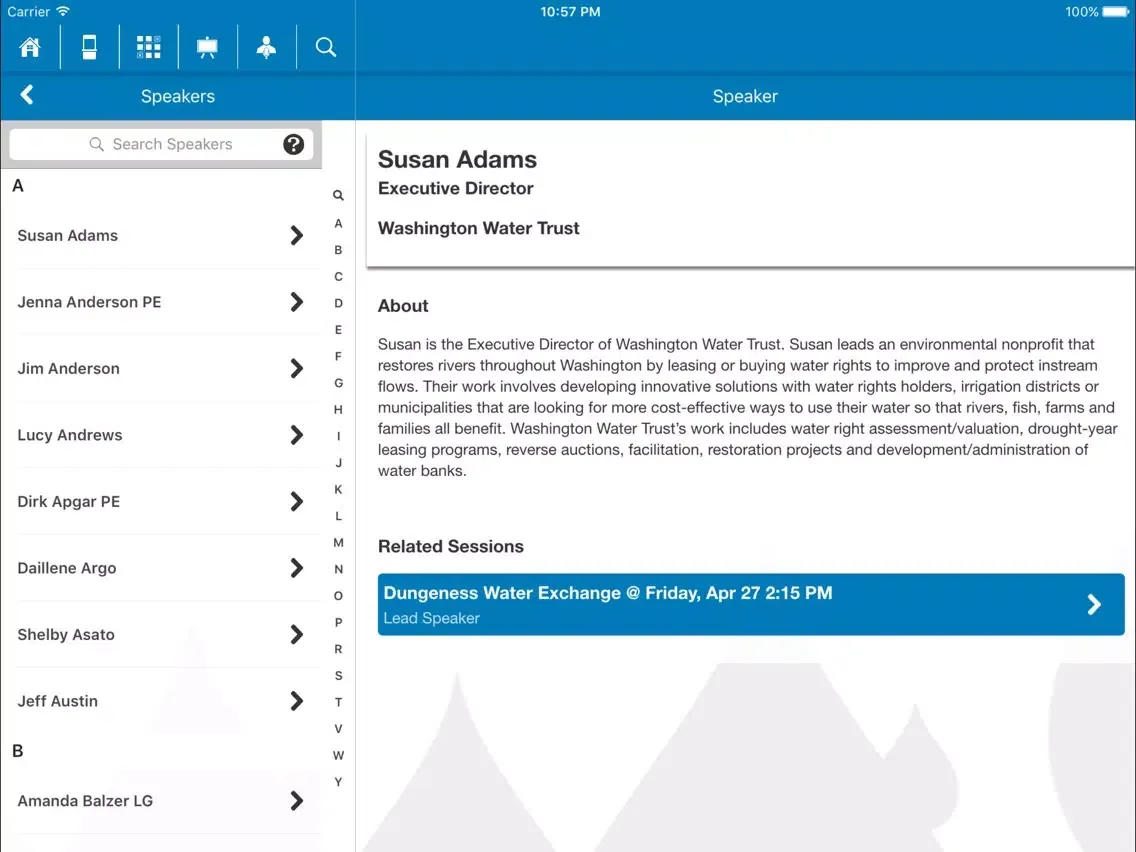Open Susan Adams chevron arrow
The width and height of the screenshot is (1136, 852).
296,235
